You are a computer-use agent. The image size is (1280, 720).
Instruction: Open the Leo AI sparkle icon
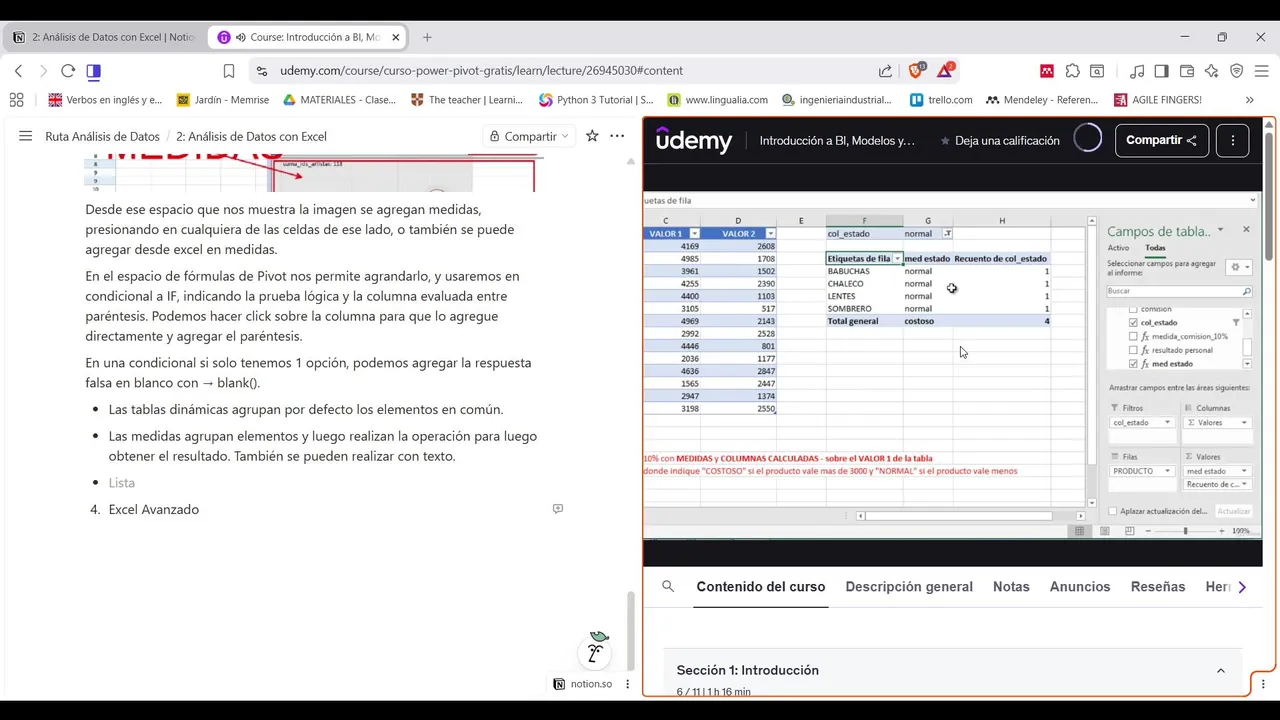click(1212, 71)
